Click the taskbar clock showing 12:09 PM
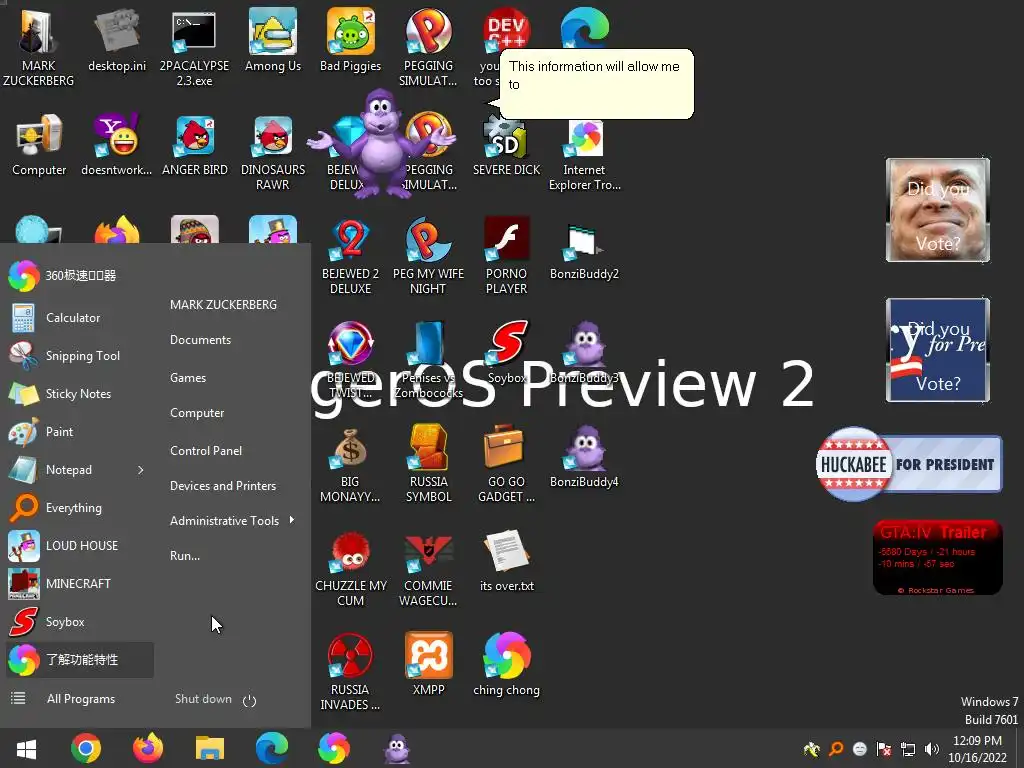The image size is (1024, 768). click(978, 749)
